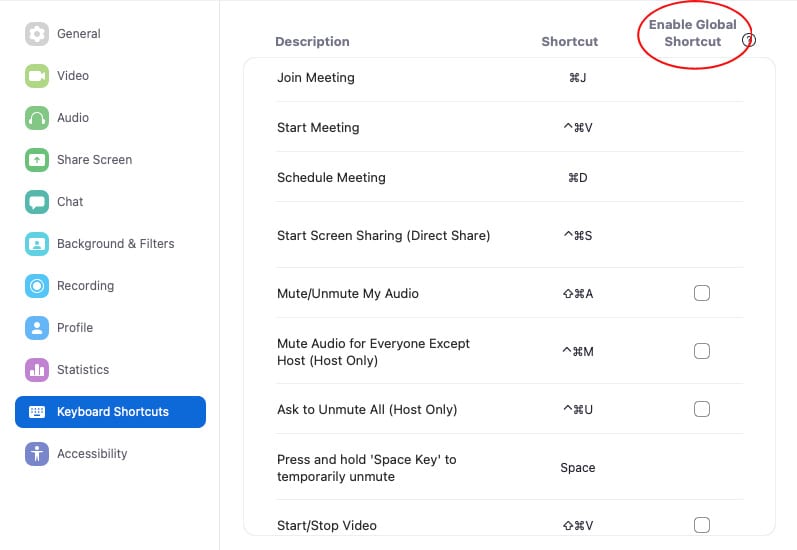The width and height of the screenshot is (797, 550).
Task: Select the Profile person icon
Action: tap(37, 328)
